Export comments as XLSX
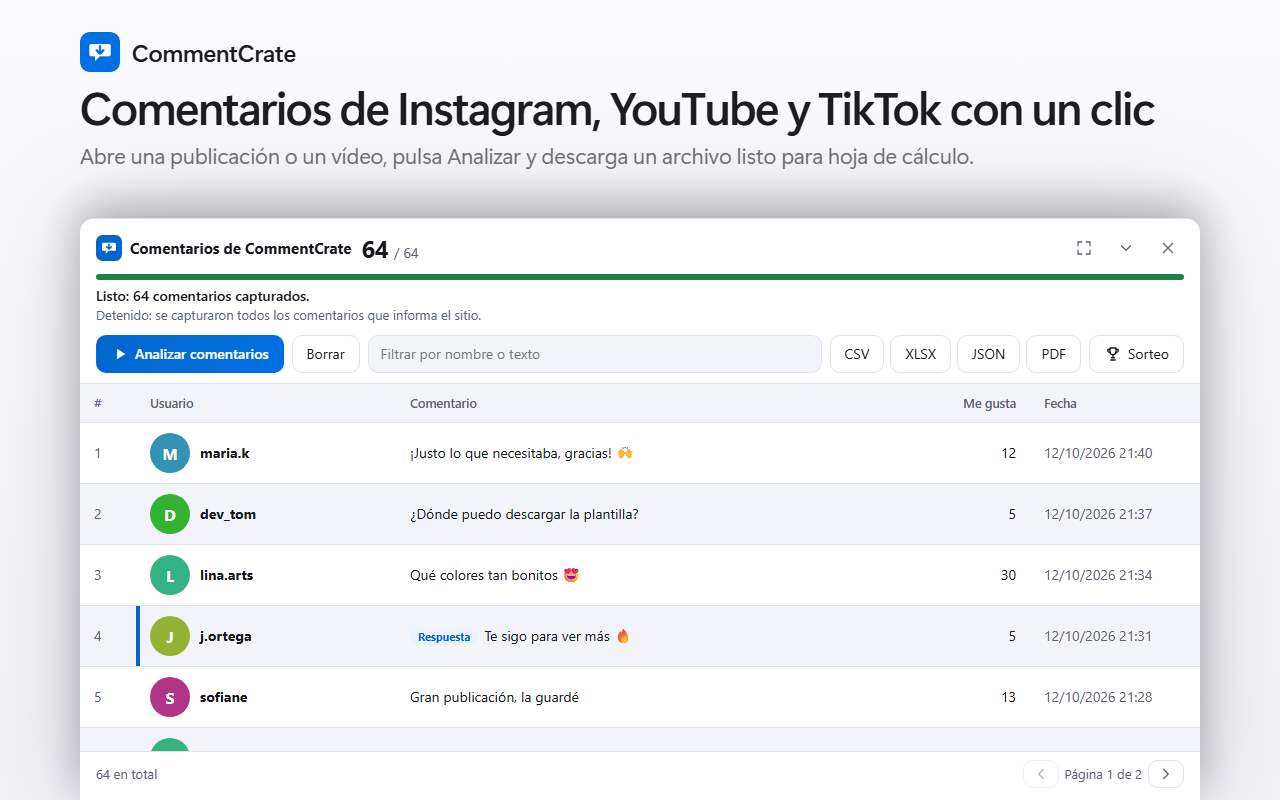The width and height of the screenshot is (1280, 800). (921, 354)
